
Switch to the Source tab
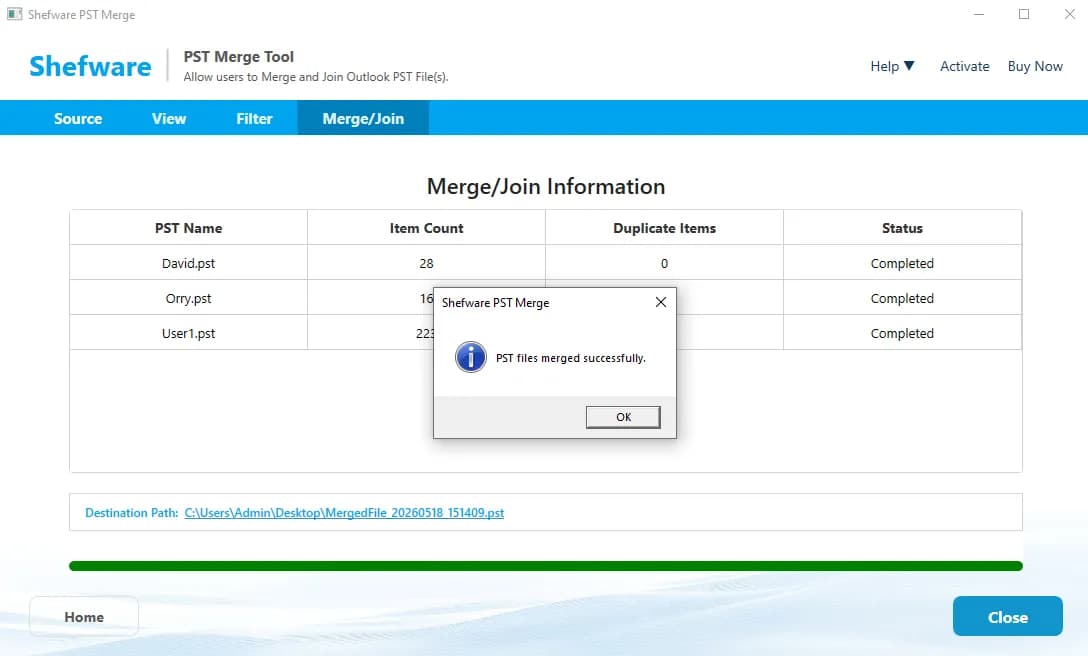point(78,119)
